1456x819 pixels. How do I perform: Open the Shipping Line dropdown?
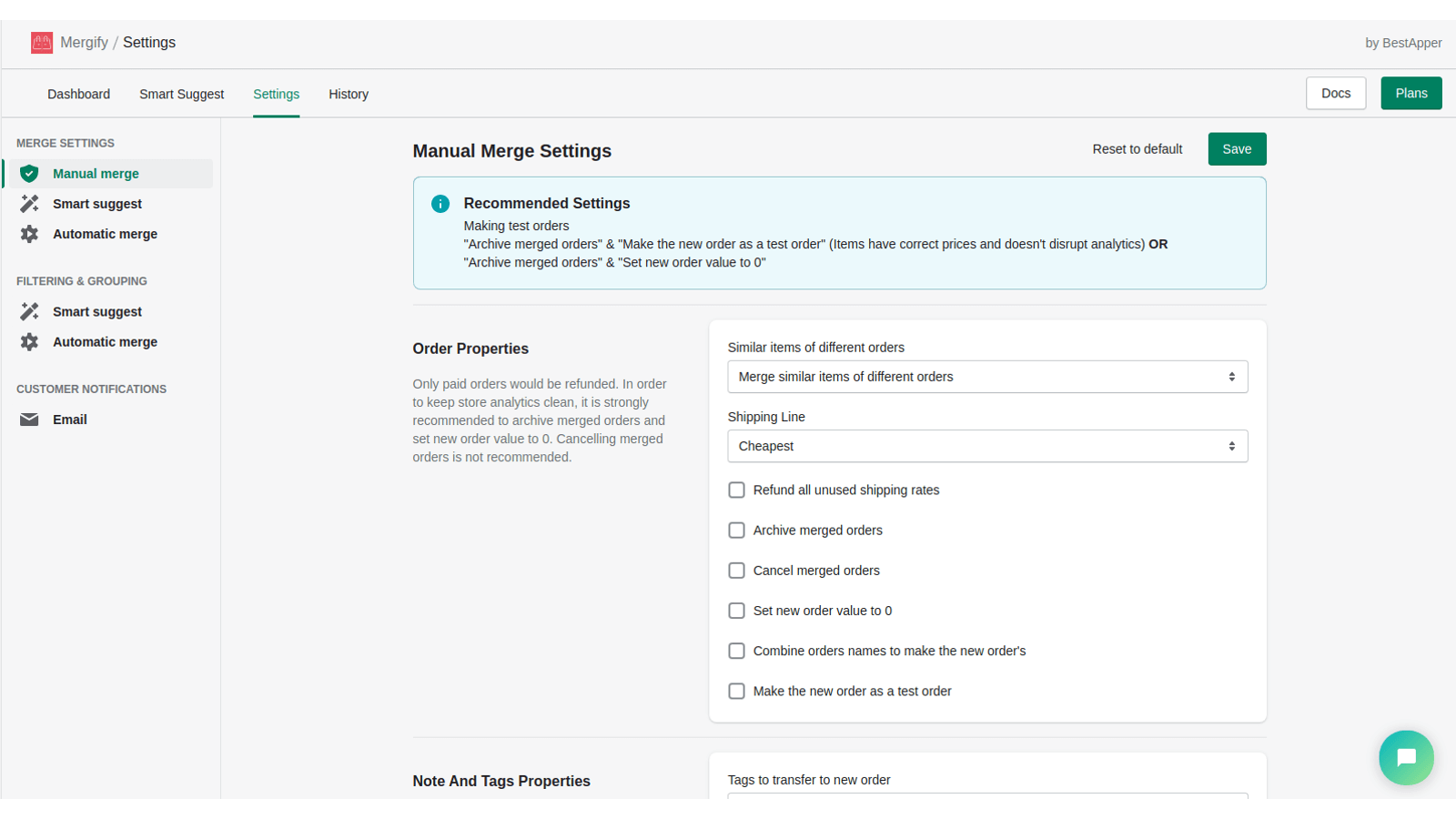pos(987,446)
